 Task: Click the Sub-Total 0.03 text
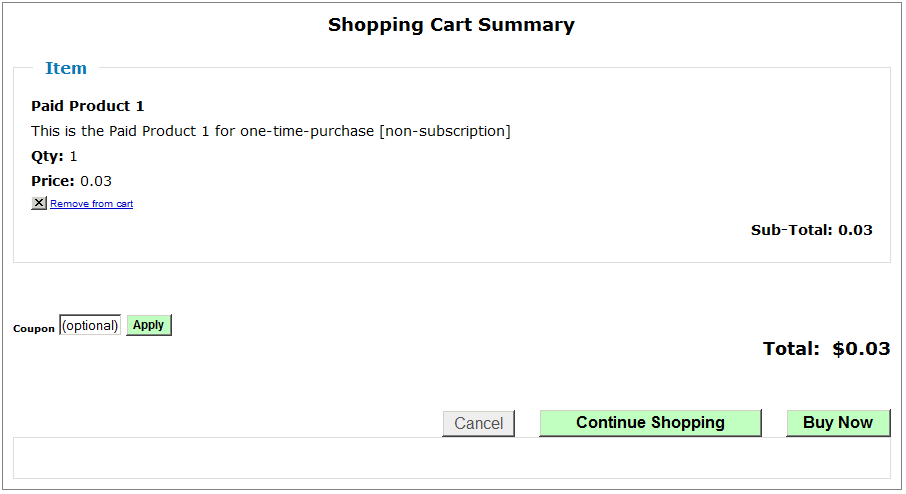coord(811,230)
